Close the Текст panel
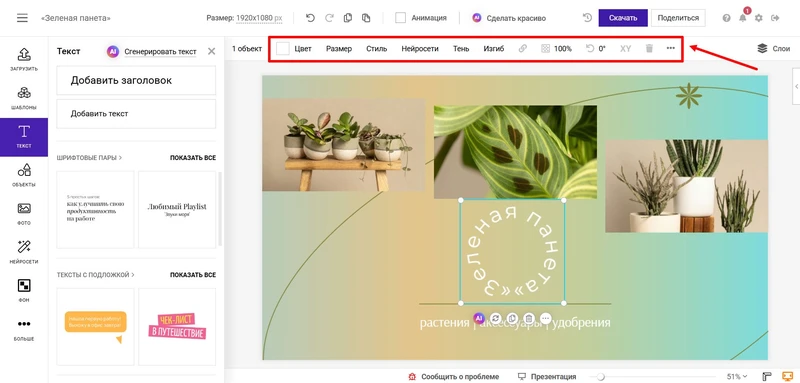 [x=212, y=51]
